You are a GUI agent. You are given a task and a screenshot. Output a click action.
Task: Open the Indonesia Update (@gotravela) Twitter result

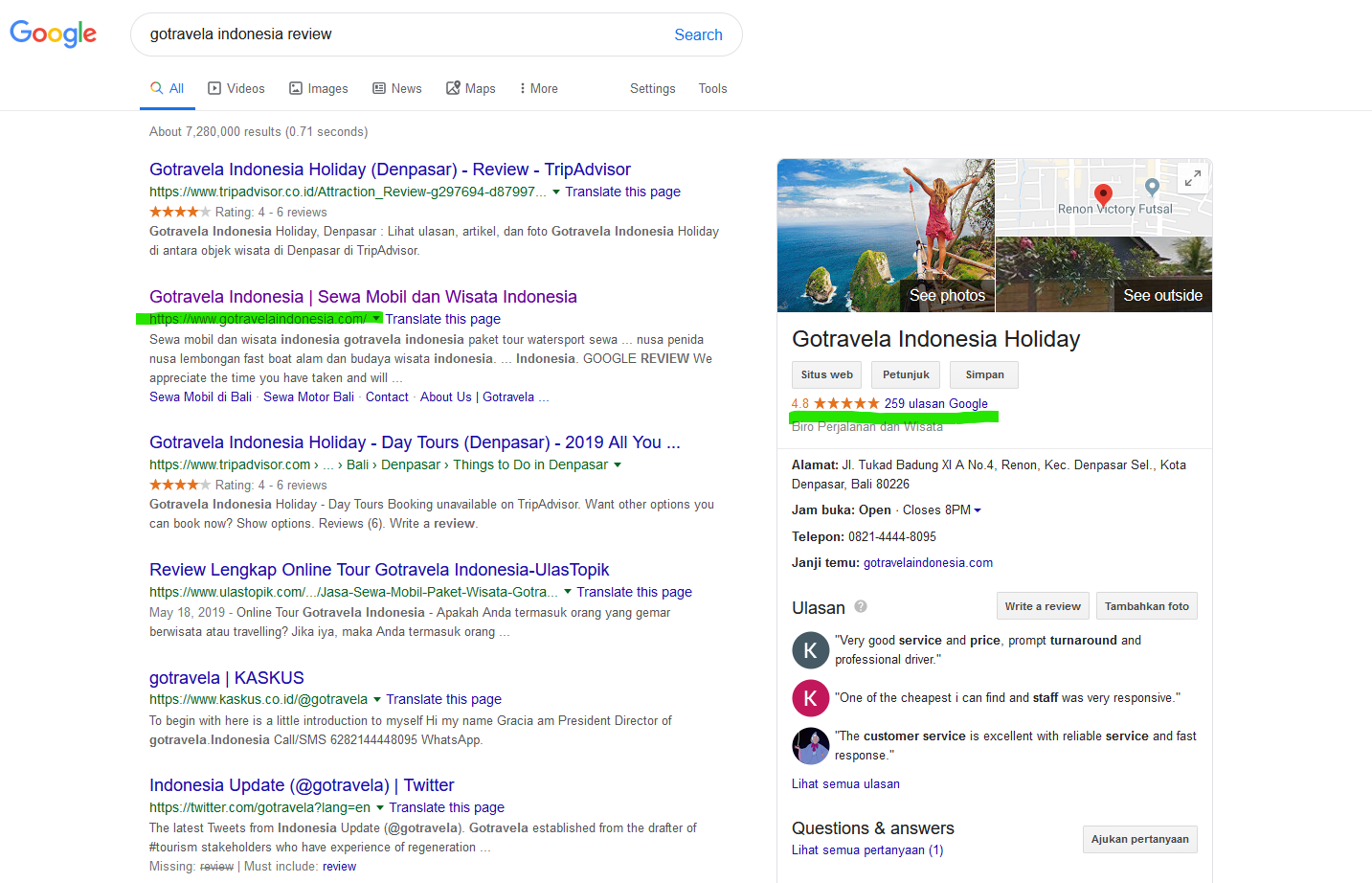[302, 785]
